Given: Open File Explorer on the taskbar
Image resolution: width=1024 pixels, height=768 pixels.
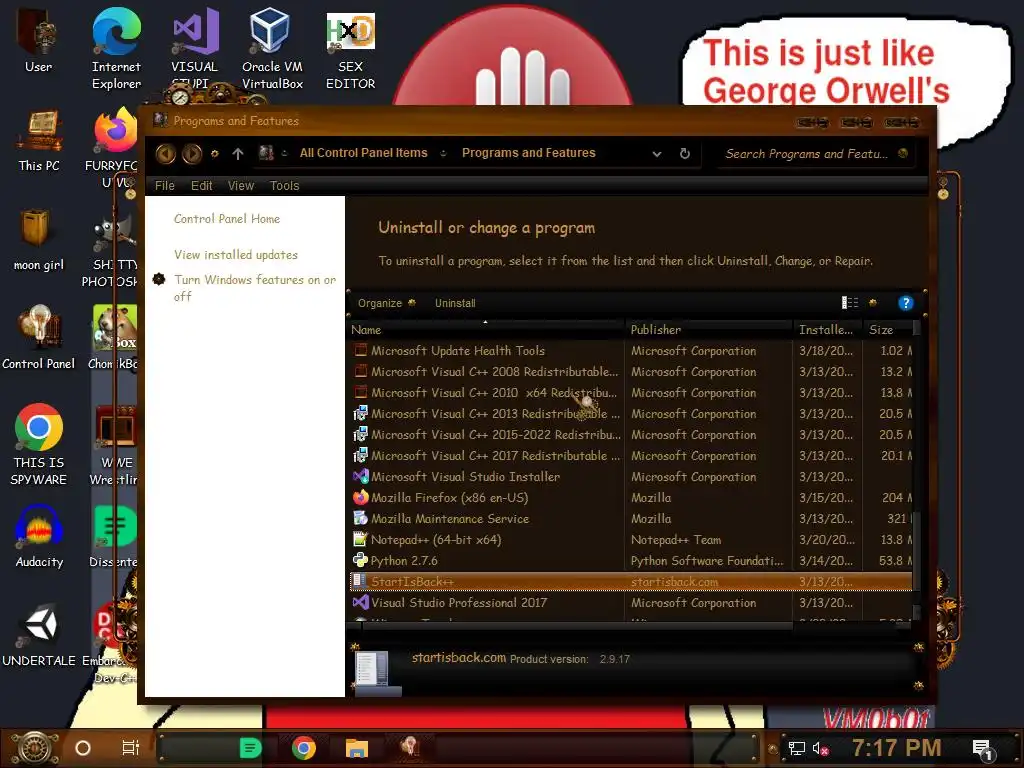Looking at the screenshot, I should click(357, 748).
